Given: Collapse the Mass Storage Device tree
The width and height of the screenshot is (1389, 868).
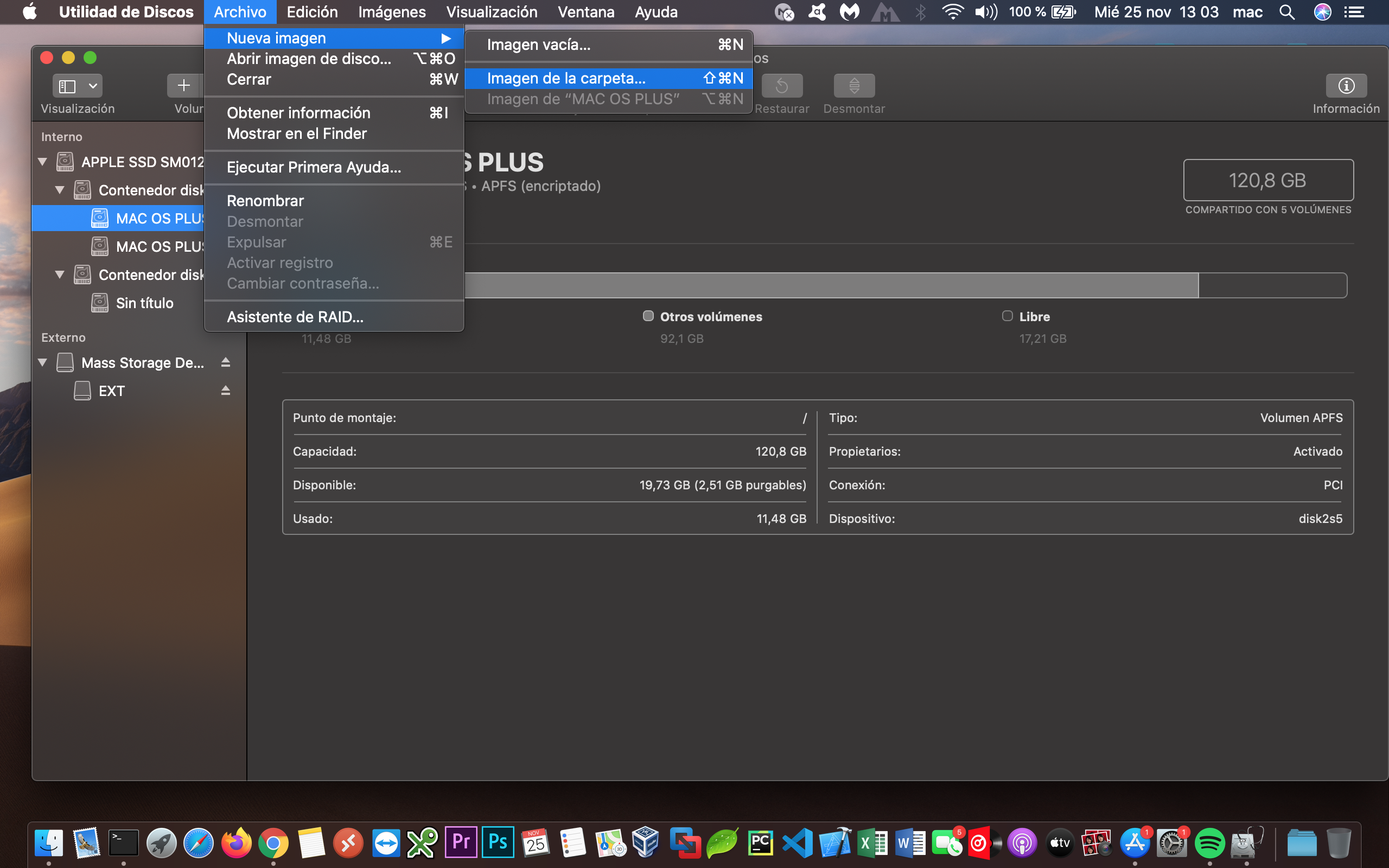Looking at the screenshot, I should click(x=42, y=363).
